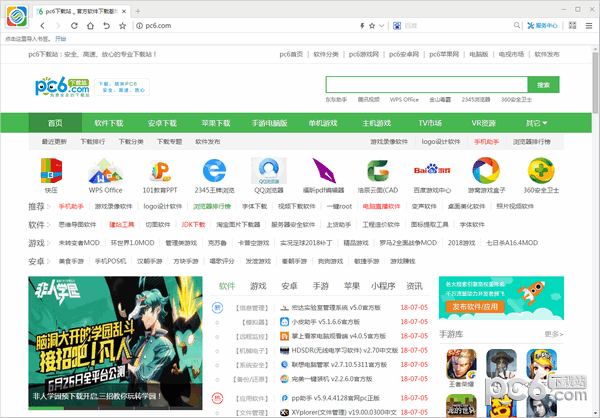Open the browser hamburger menu
The width and height of the screenshot is (600, 418).
point(589,26)
